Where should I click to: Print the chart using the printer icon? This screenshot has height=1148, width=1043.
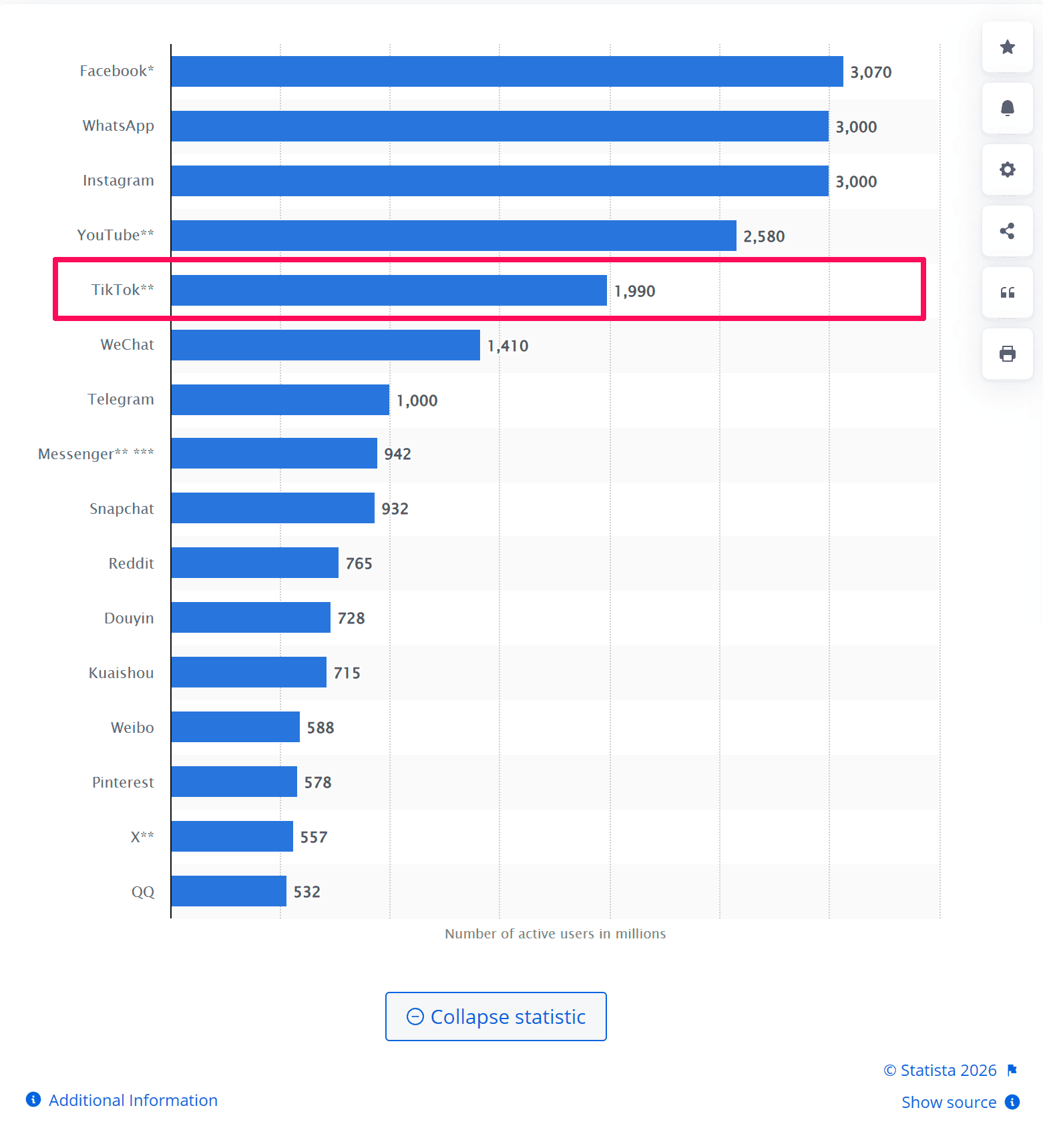[1007, 353]
